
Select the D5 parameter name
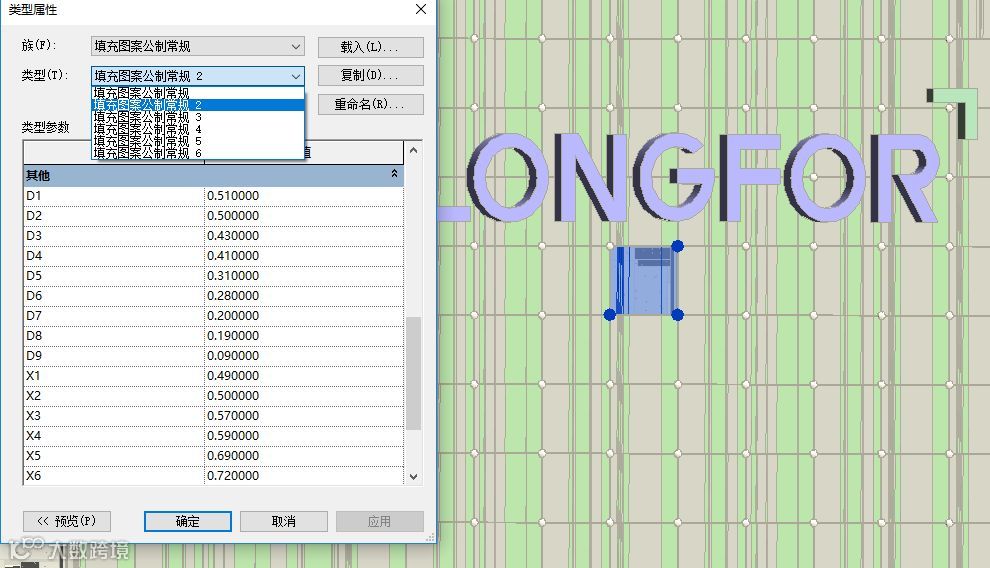click(x=114, y=276)
